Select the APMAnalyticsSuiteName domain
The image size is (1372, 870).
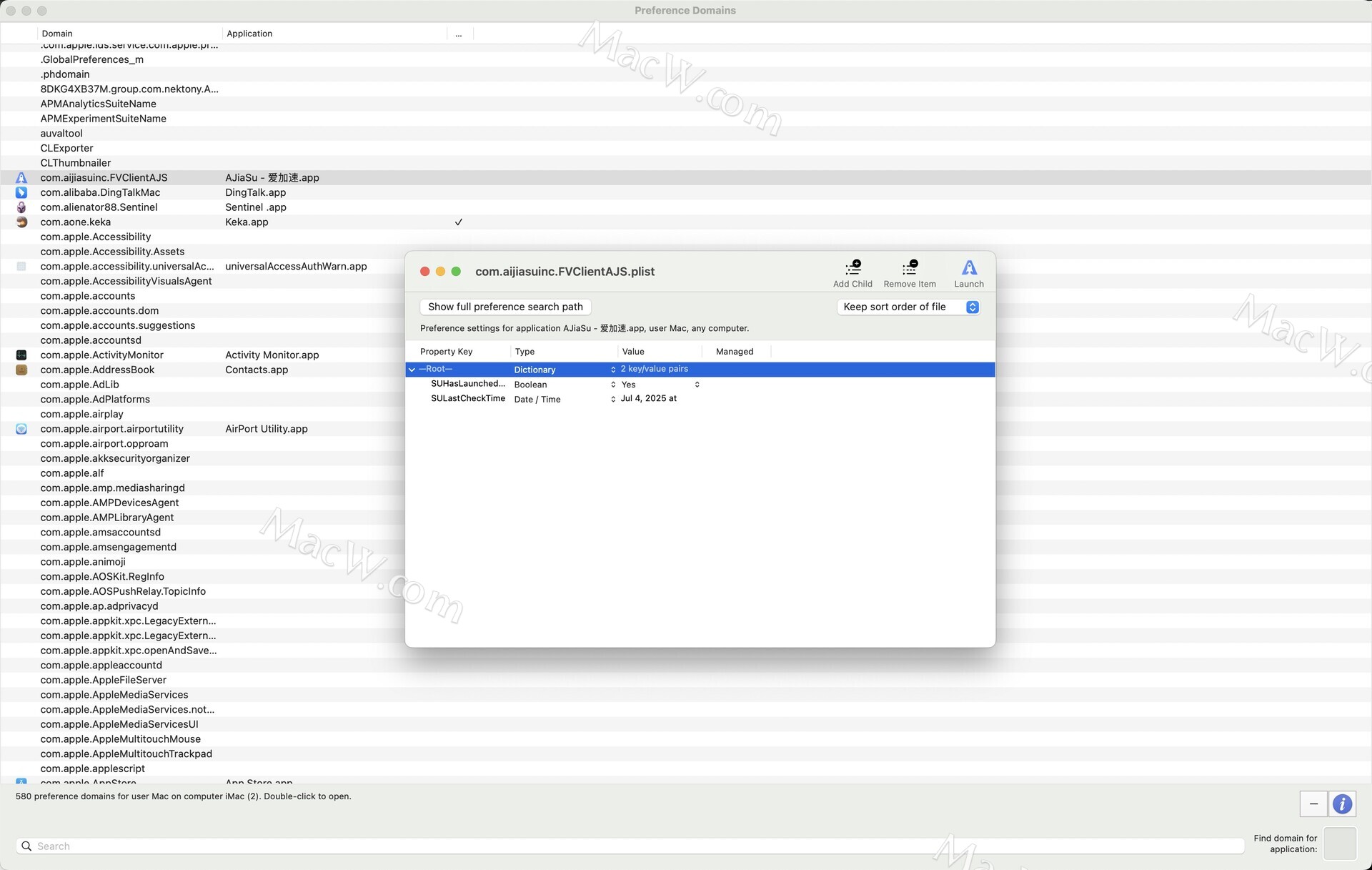coord(98,104)
